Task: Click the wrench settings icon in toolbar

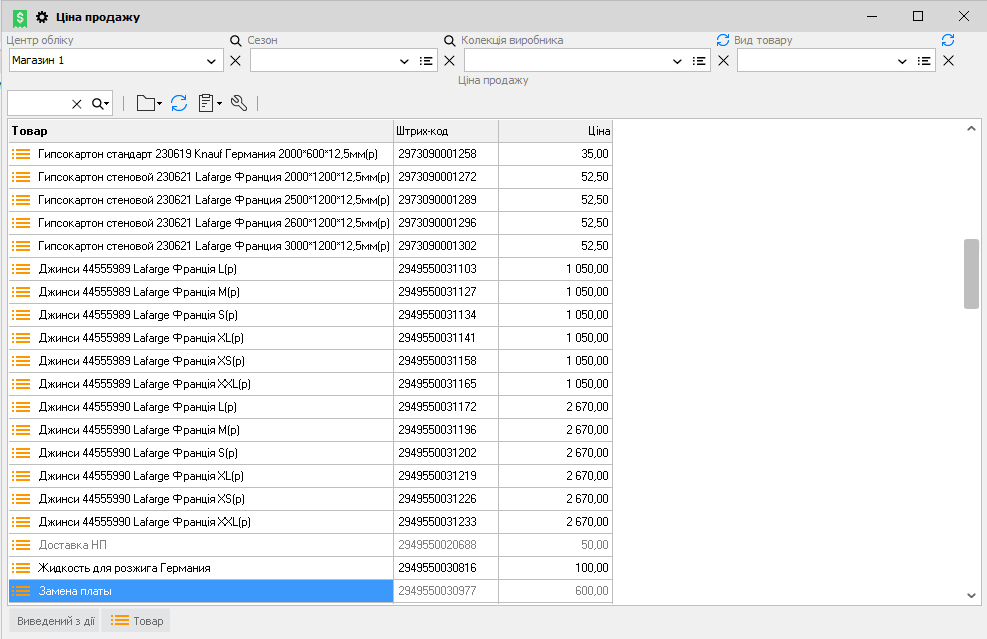Action: click(x=239, y=103)
